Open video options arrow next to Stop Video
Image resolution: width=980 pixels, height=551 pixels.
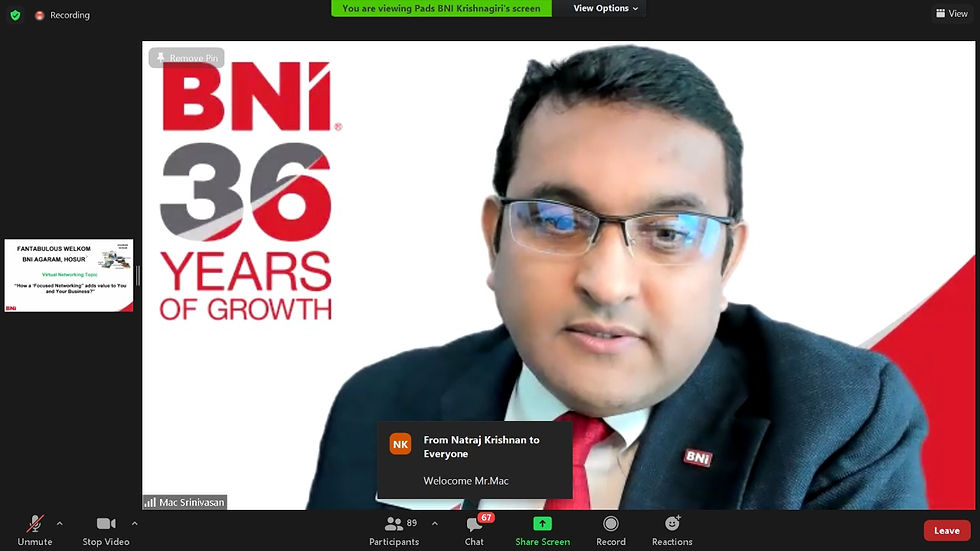pos(134,524)
